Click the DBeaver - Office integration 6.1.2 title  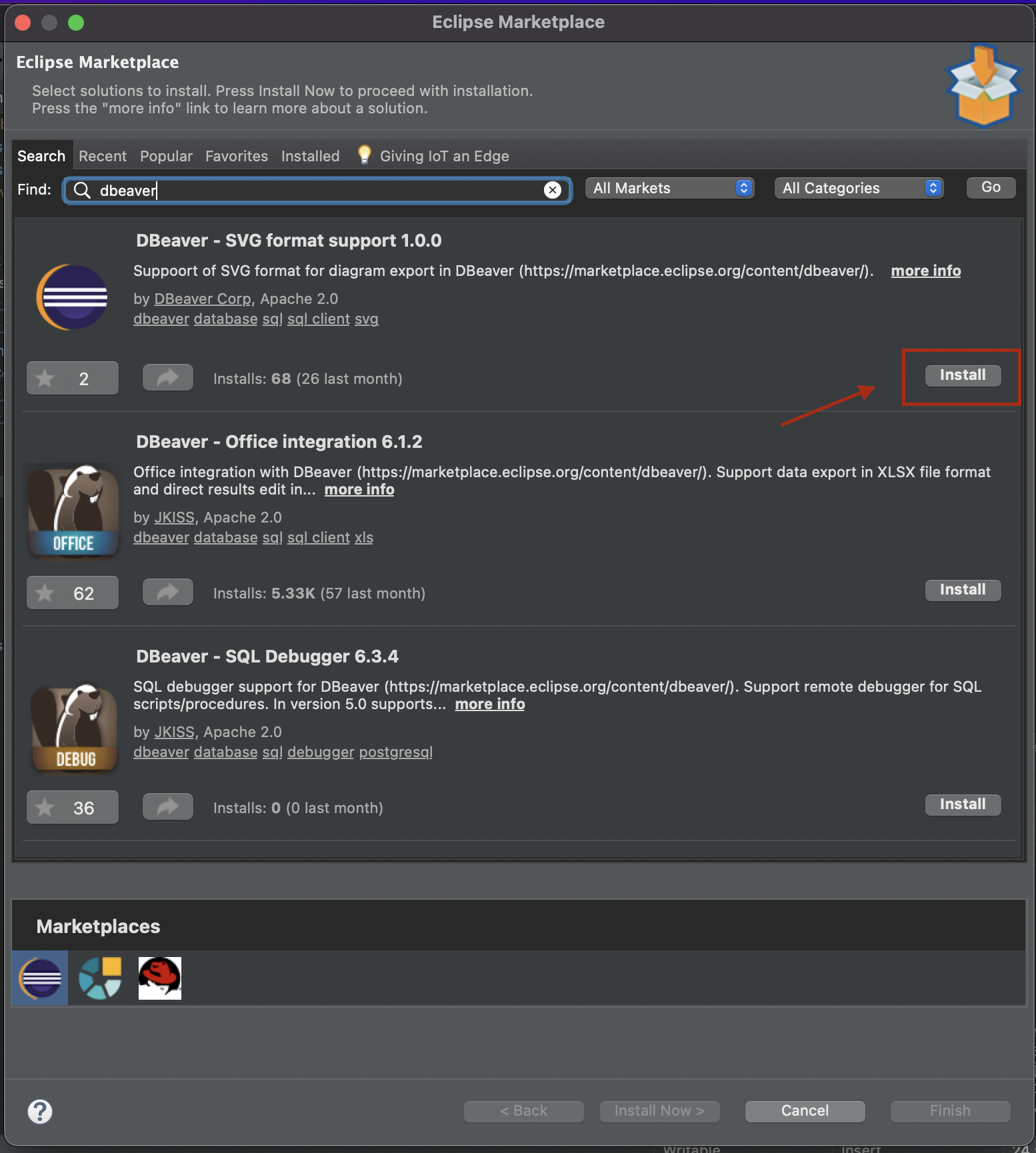(x=279, y=442)
